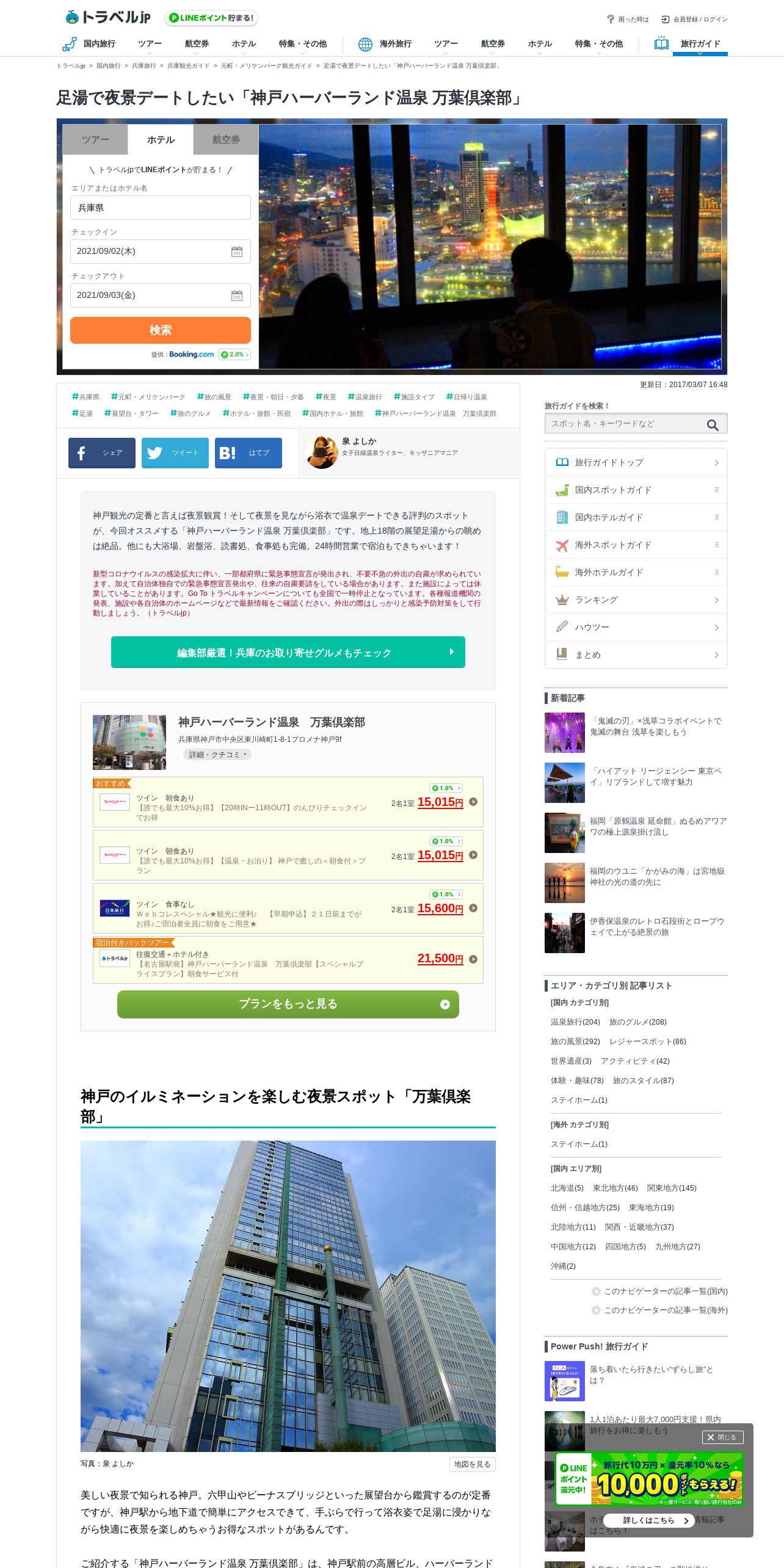
Task: Click the 地図を見る map button
Action: pyautogui.click(x=472, y=1464)
